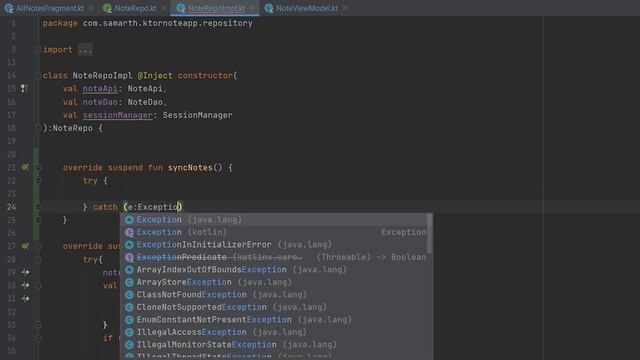The width and height of the screenshot is (640, 360).
Task: Click the suspend call gutter icon at line 29
Action: (25, 272)
